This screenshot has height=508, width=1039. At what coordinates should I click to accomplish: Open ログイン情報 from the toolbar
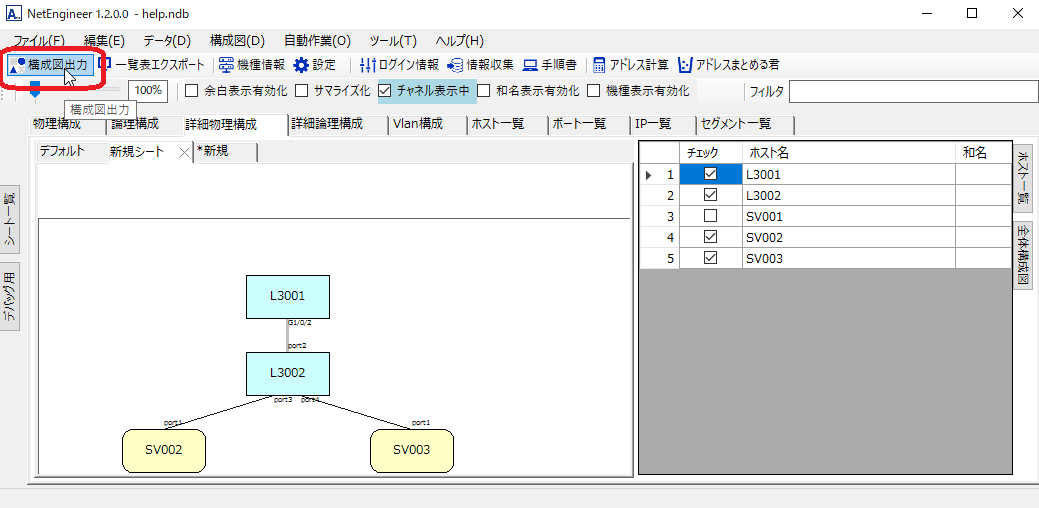coord(399,65)
